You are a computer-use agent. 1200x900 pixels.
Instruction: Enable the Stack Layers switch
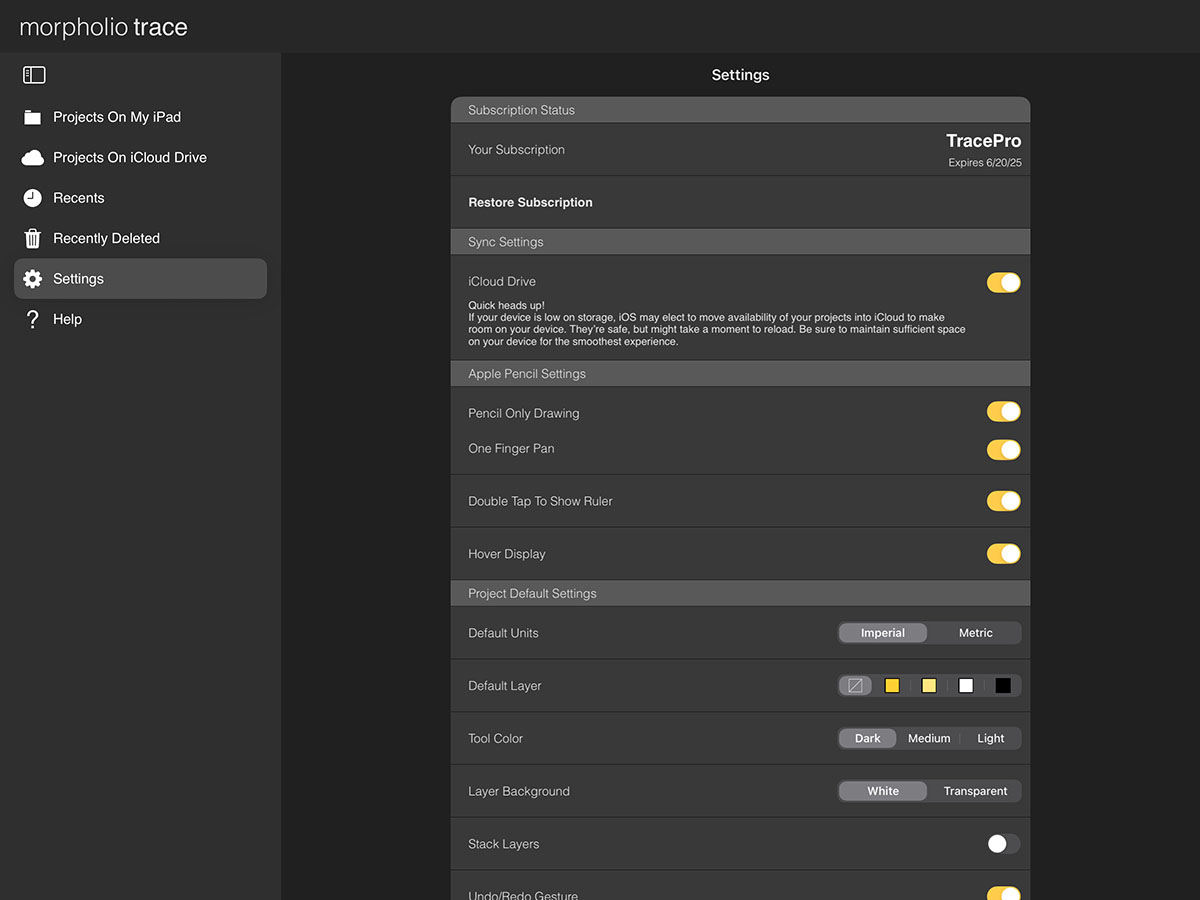(1003, 844)
